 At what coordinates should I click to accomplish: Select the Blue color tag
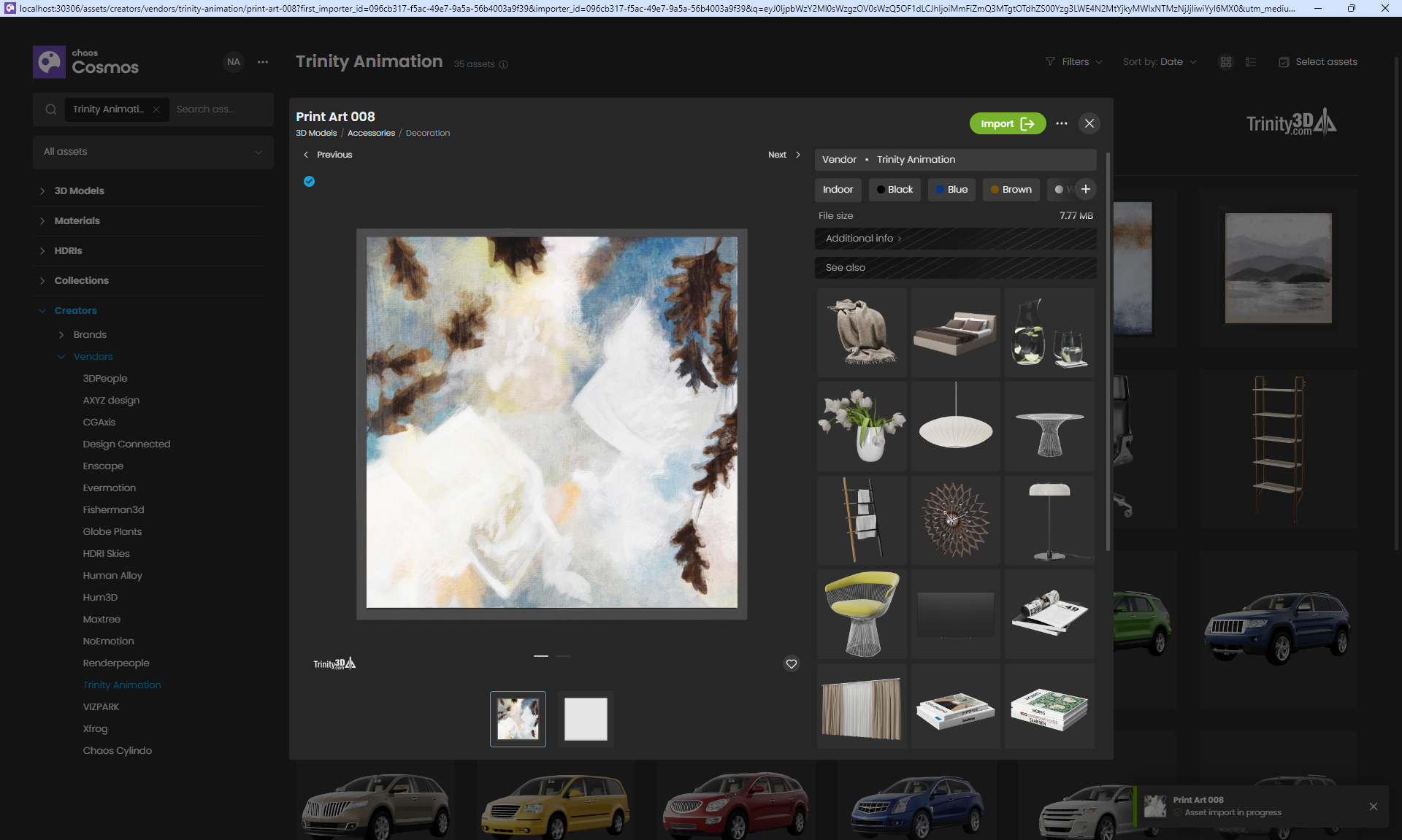[x=951, y=190]
